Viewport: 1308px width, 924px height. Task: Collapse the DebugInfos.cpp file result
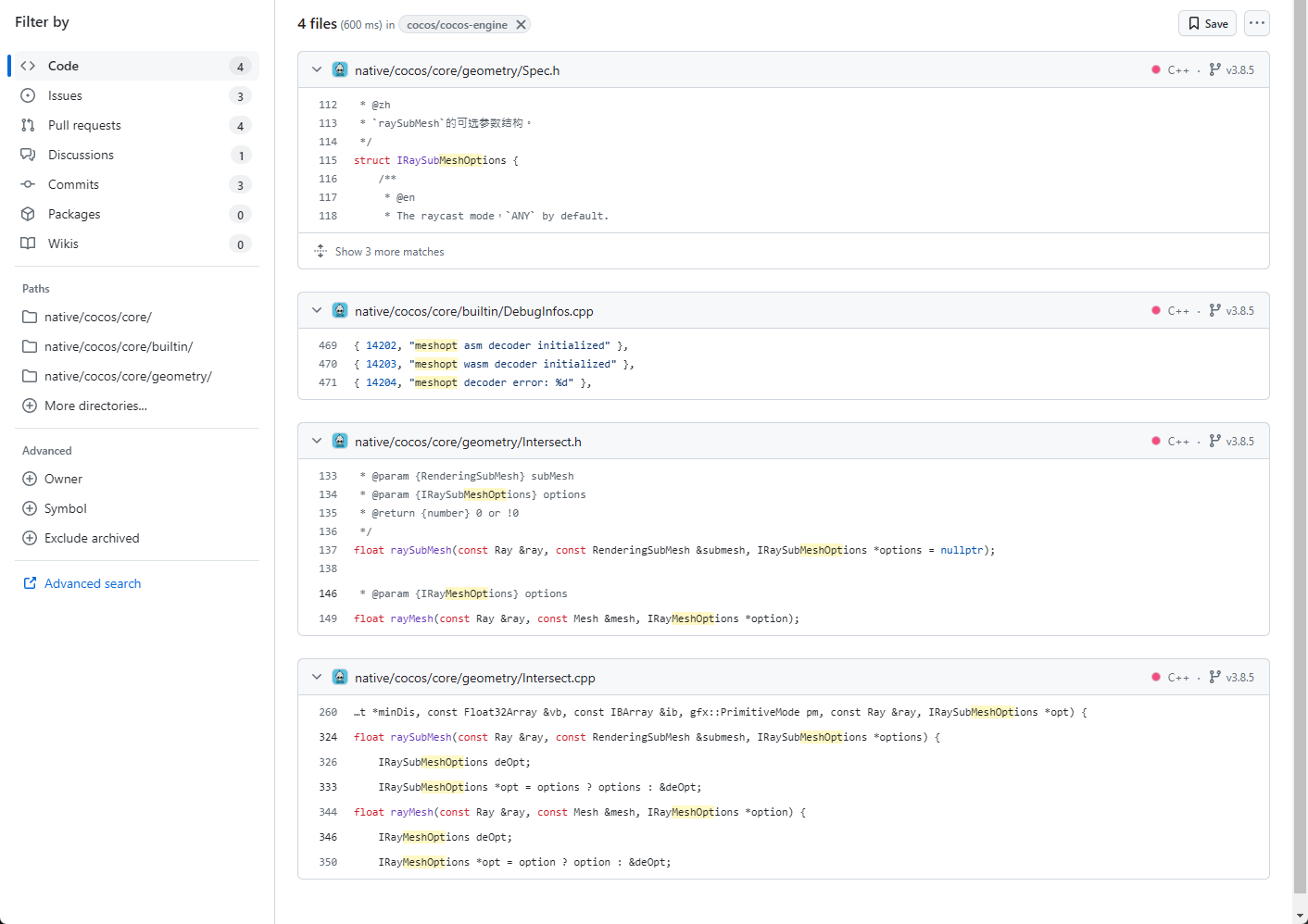coord(317,311)
